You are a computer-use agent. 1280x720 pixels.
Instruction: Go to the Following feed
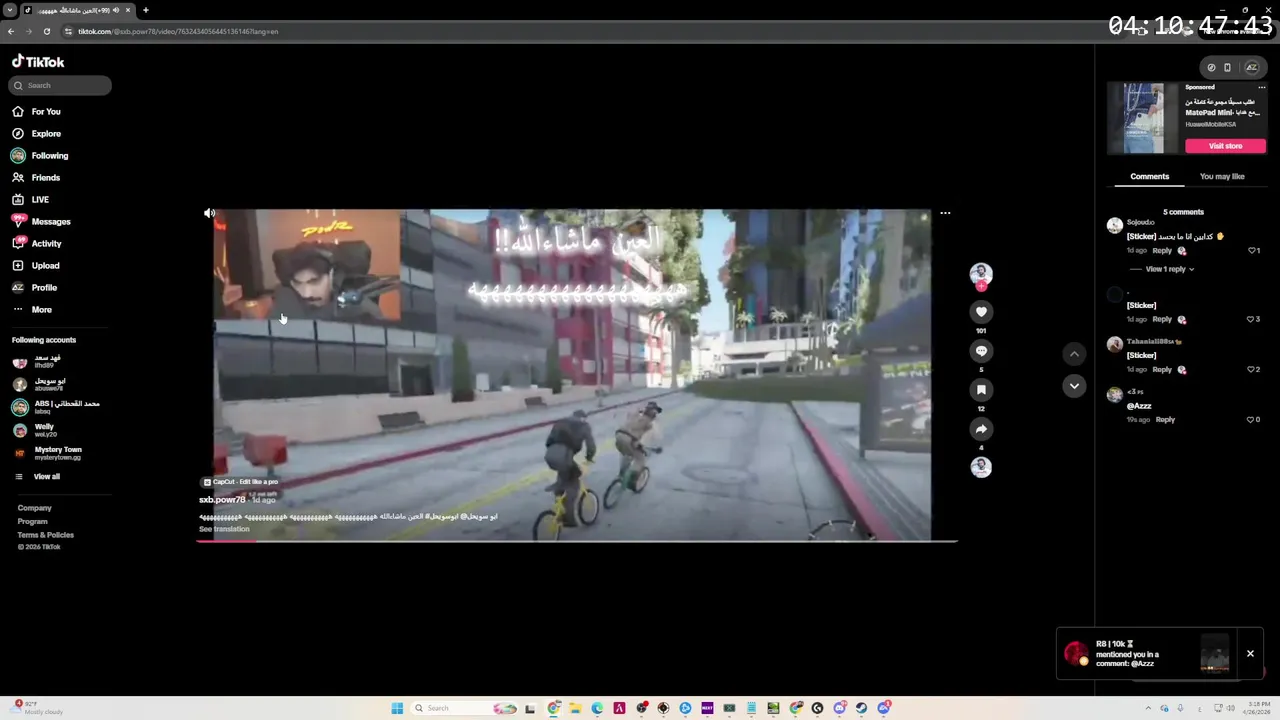click(x=40, y=155)
